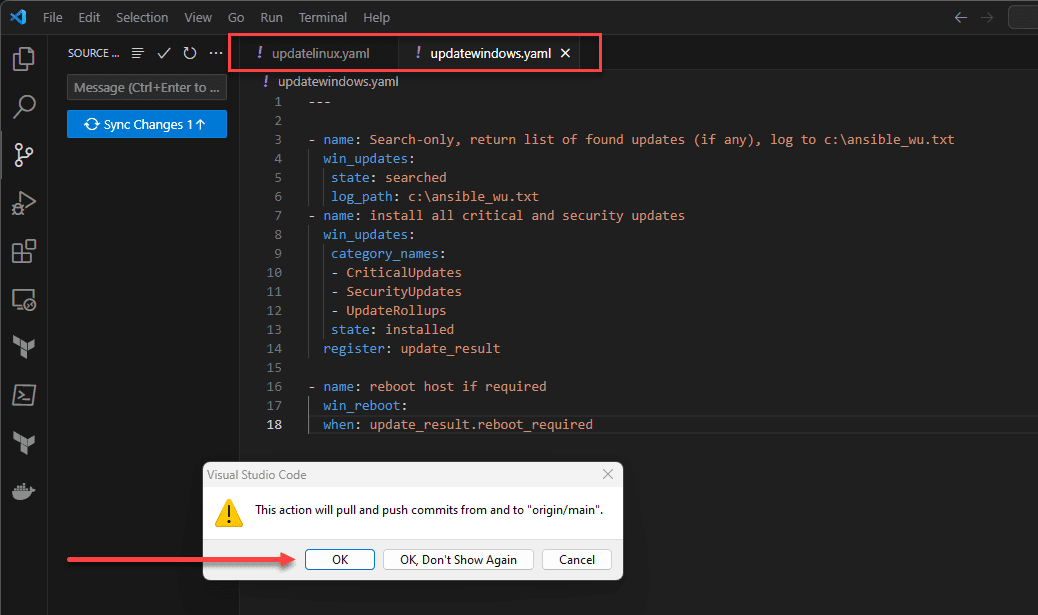Switch to the updatelinux.yaml tab

314,53
